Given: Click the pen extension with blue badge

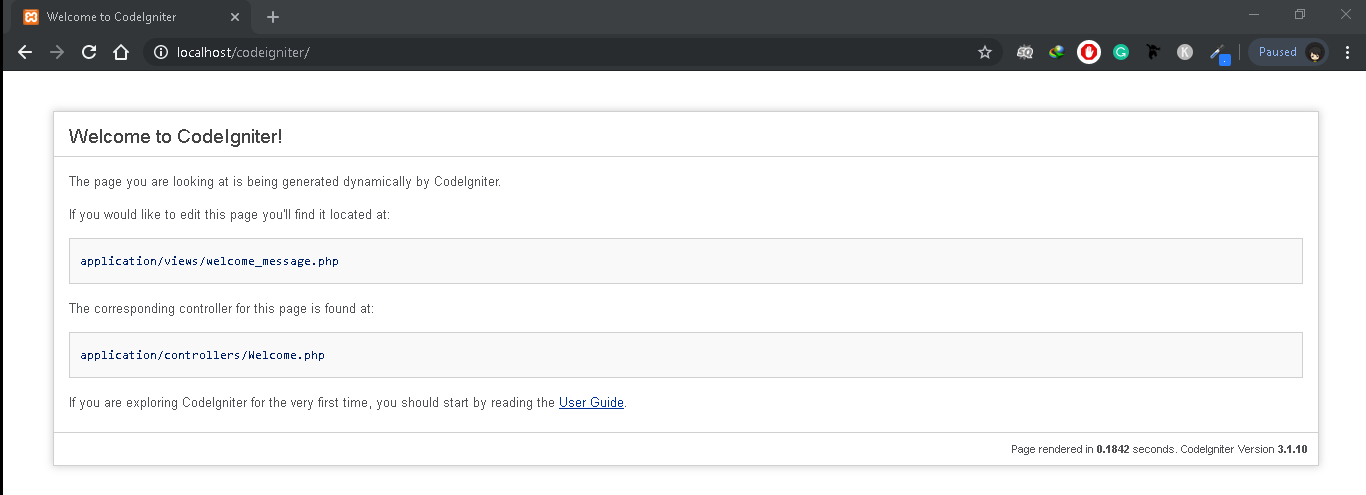Looking at the screenshot, I should point(1218,53).
